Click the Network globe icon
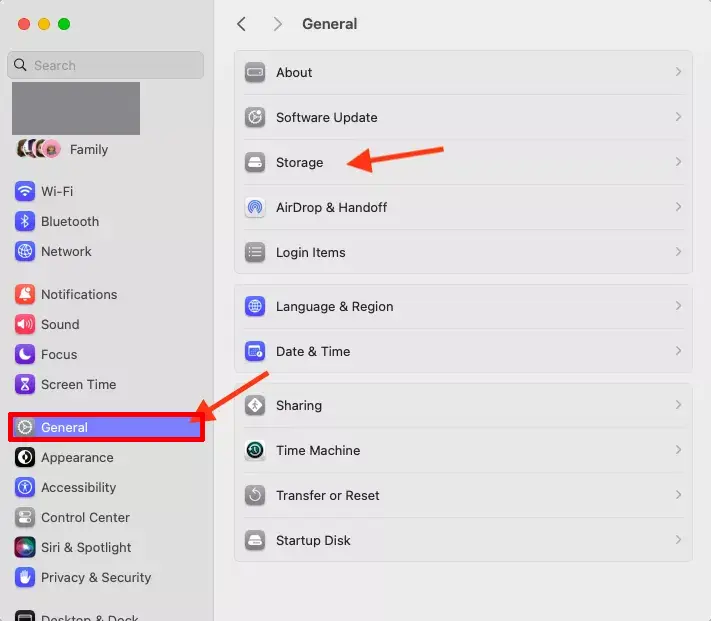 tap(25, 251)
